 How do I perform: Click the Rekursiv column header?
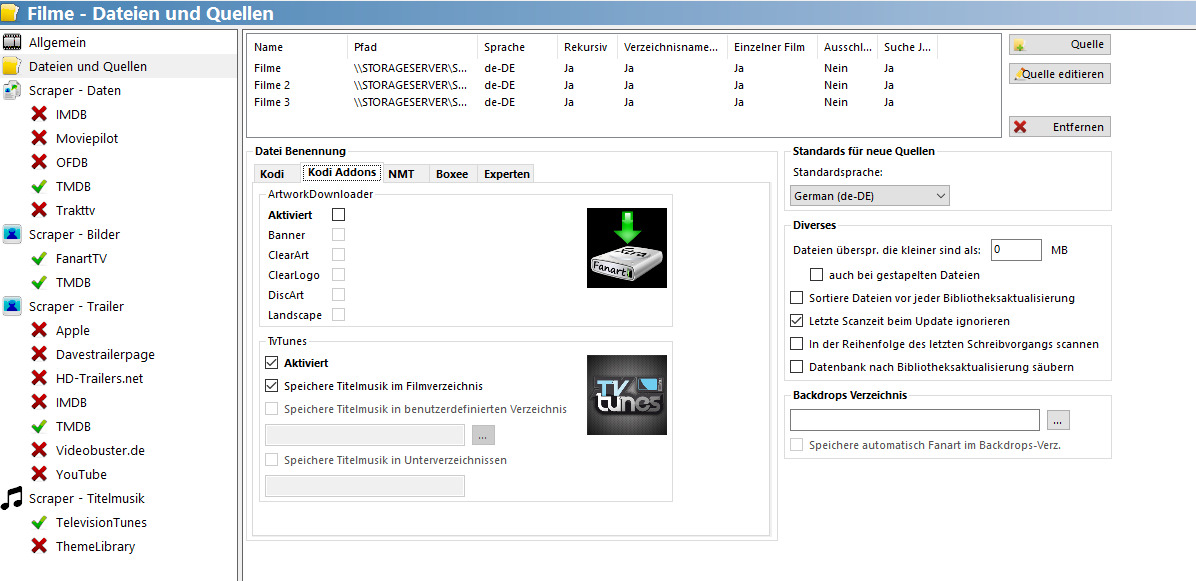click(587, 47)
